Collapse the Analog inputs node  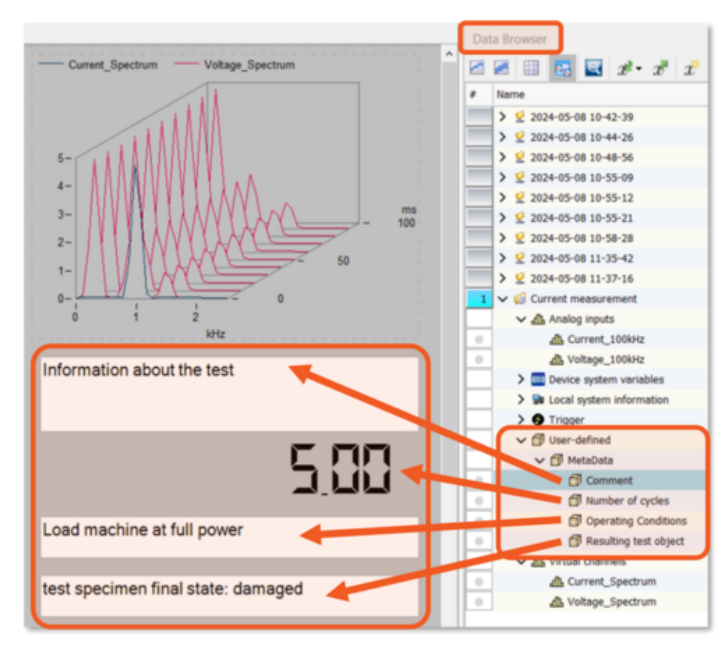[521, 319]
